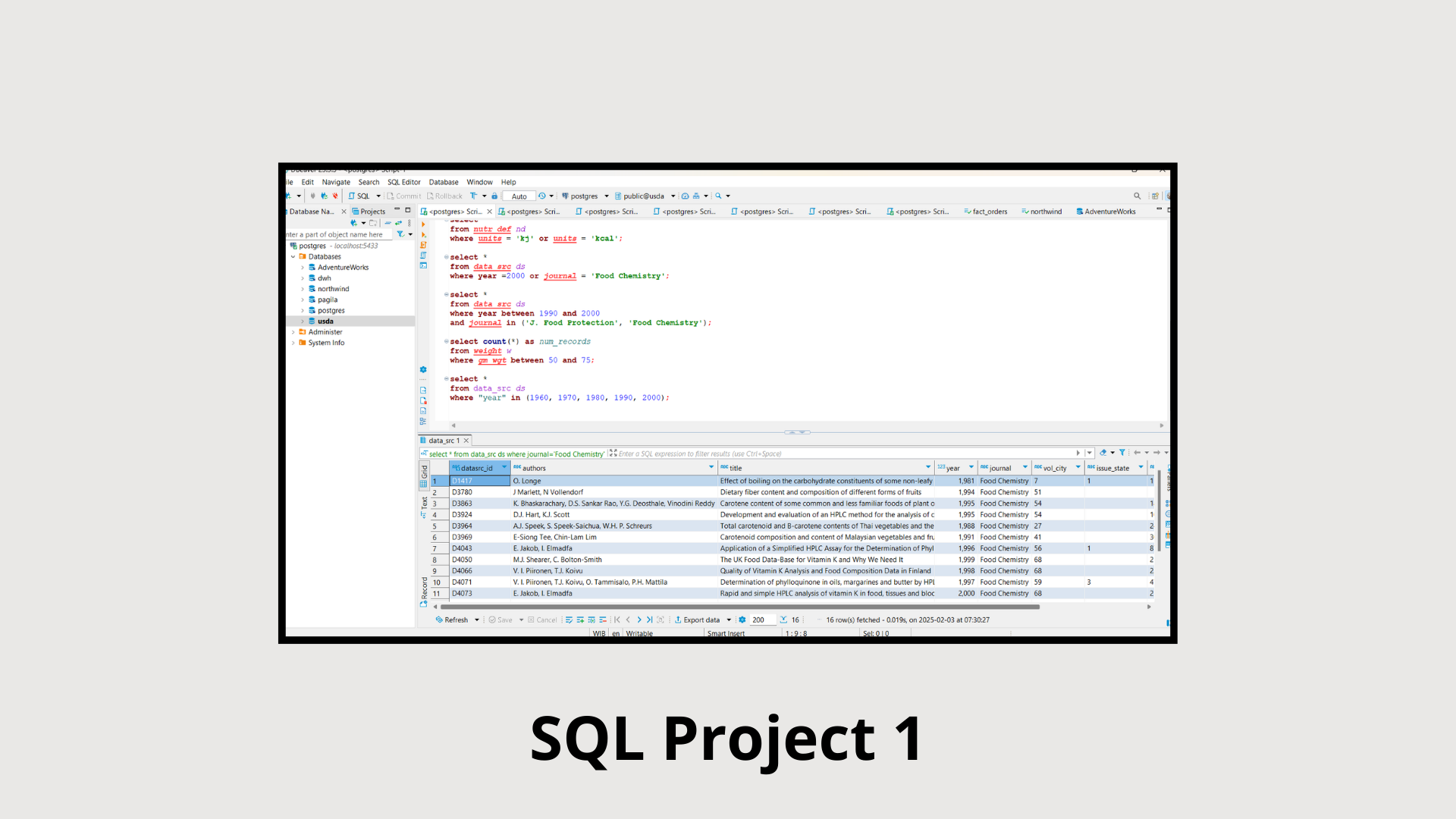The height and width of the screenshot is (819, 1456).
Task: Expand the usda database node
Action: tap(303, 322)
